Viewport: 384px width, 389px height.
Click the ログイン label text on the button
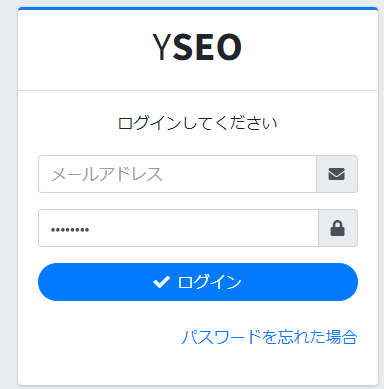click(209, 282)
